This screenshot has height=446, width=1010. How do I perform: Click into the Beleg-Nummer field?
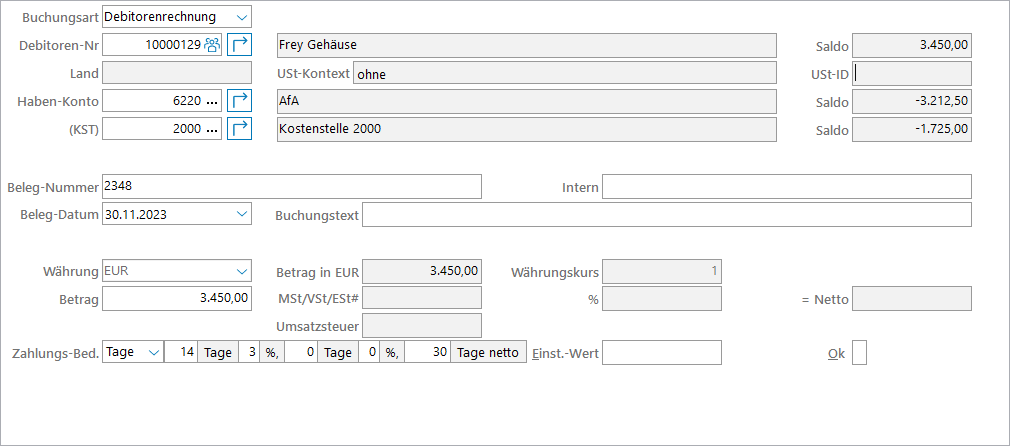tap(291, 187)
